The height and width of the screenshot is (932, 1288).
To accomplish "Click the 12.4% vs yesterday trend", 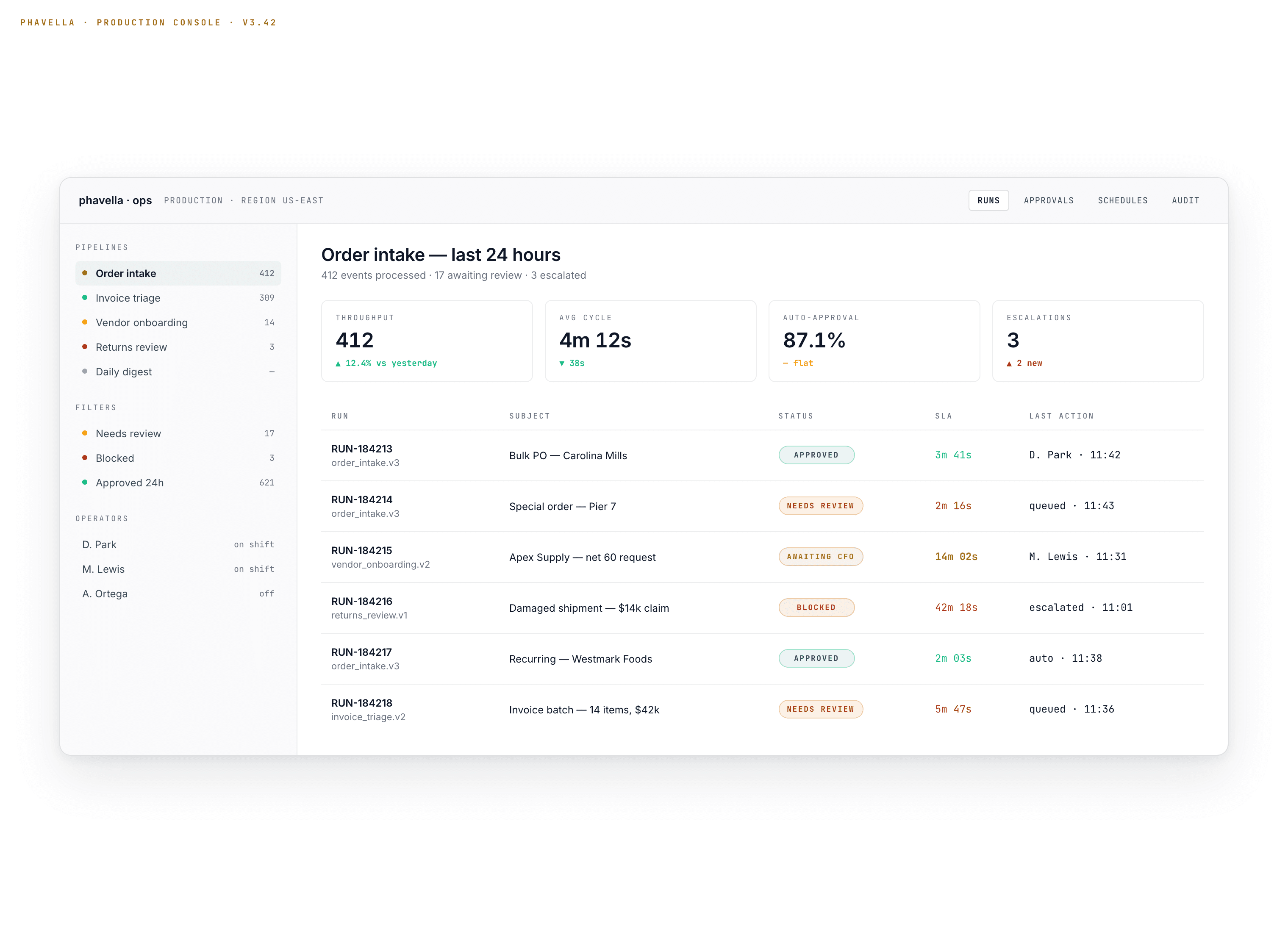I will click(x=386, y=363).
